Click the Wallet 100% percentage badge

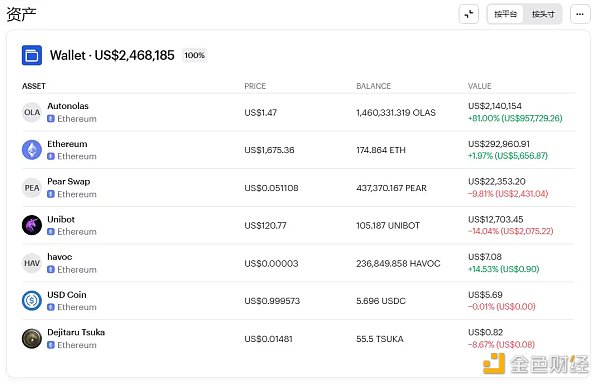coord(194,55)
